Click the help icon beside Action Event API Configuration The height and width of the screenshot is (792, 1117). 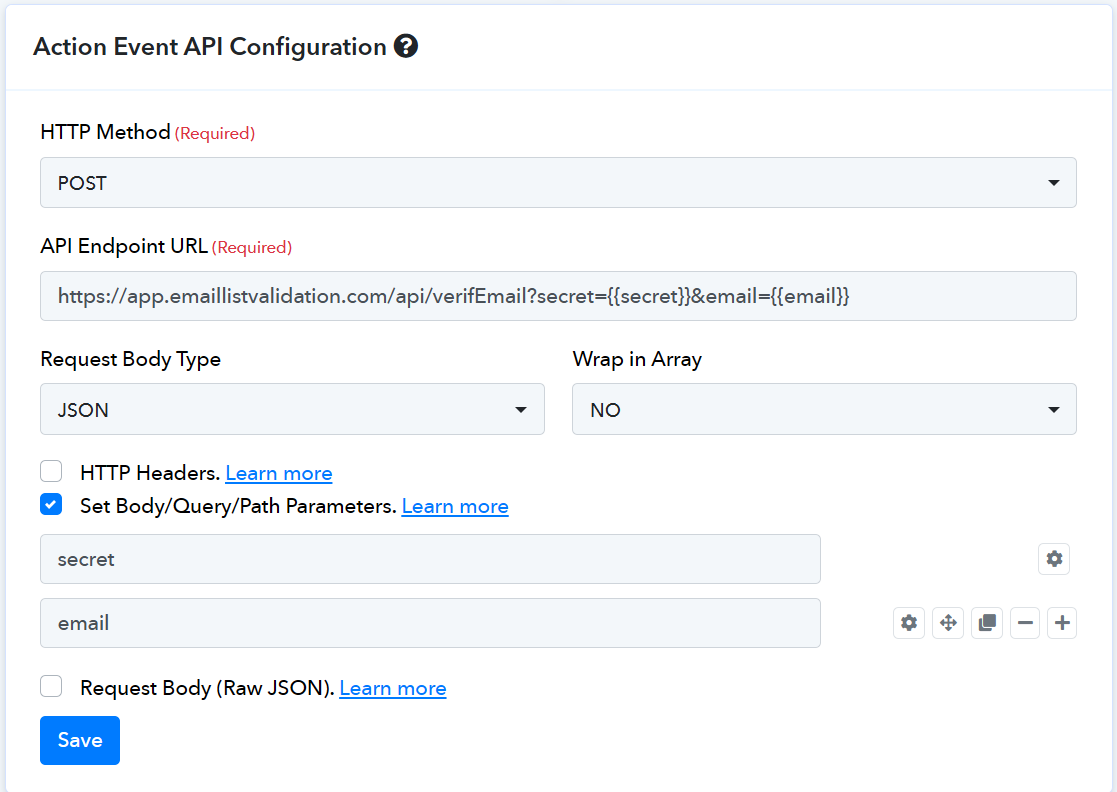pyautogui.click(x=406, y=46)
